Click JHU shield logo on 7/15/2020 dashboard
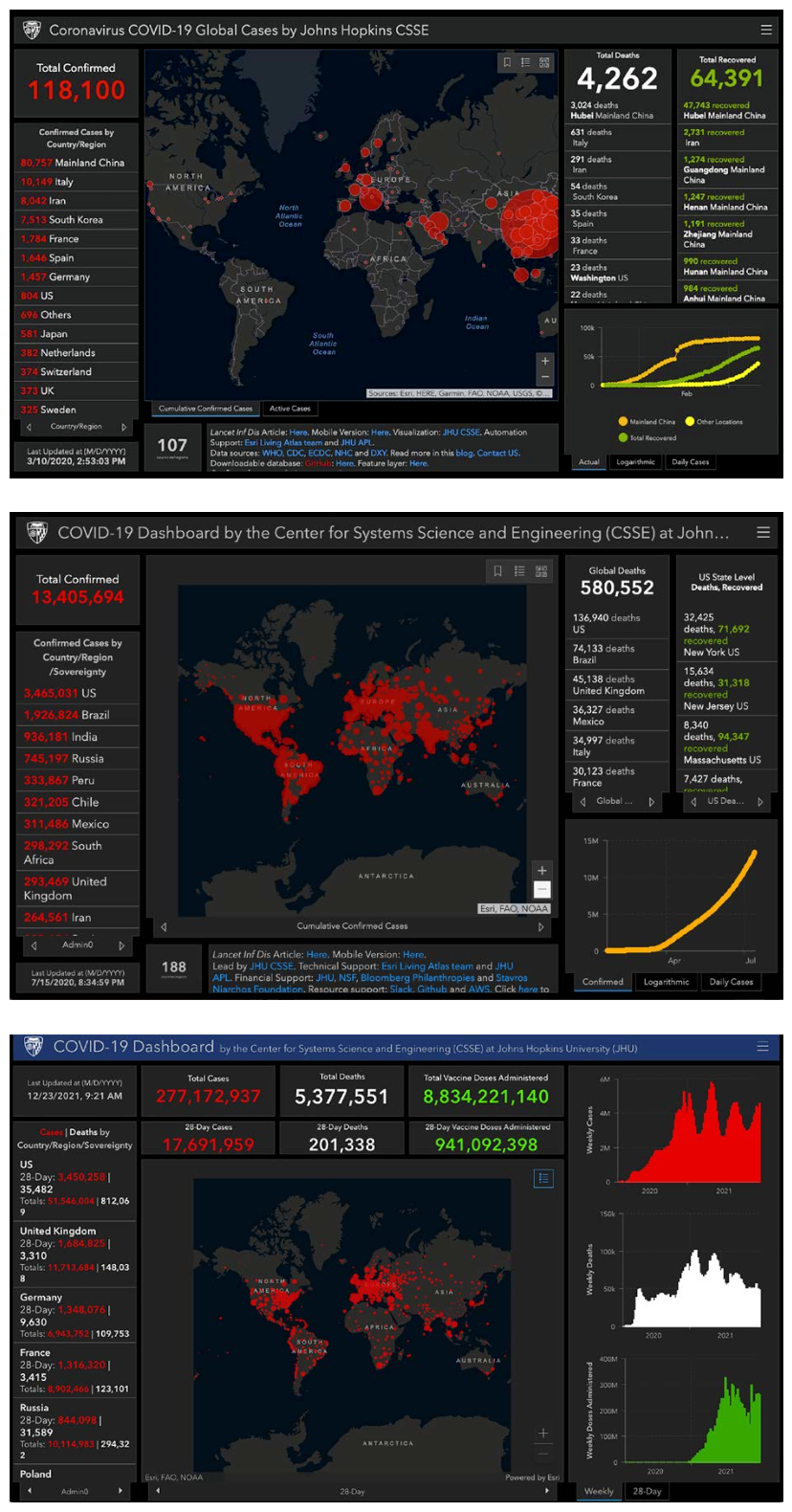Screen dimensions: 792x1512 (36, 532)
